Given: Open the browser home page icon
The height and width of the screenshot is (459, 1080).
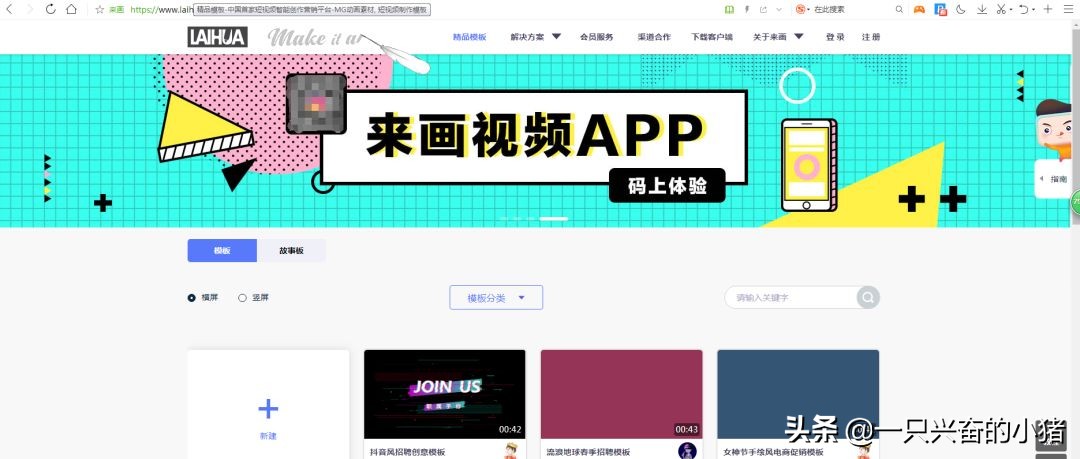Looking at the screenshot, I should 72,9.
